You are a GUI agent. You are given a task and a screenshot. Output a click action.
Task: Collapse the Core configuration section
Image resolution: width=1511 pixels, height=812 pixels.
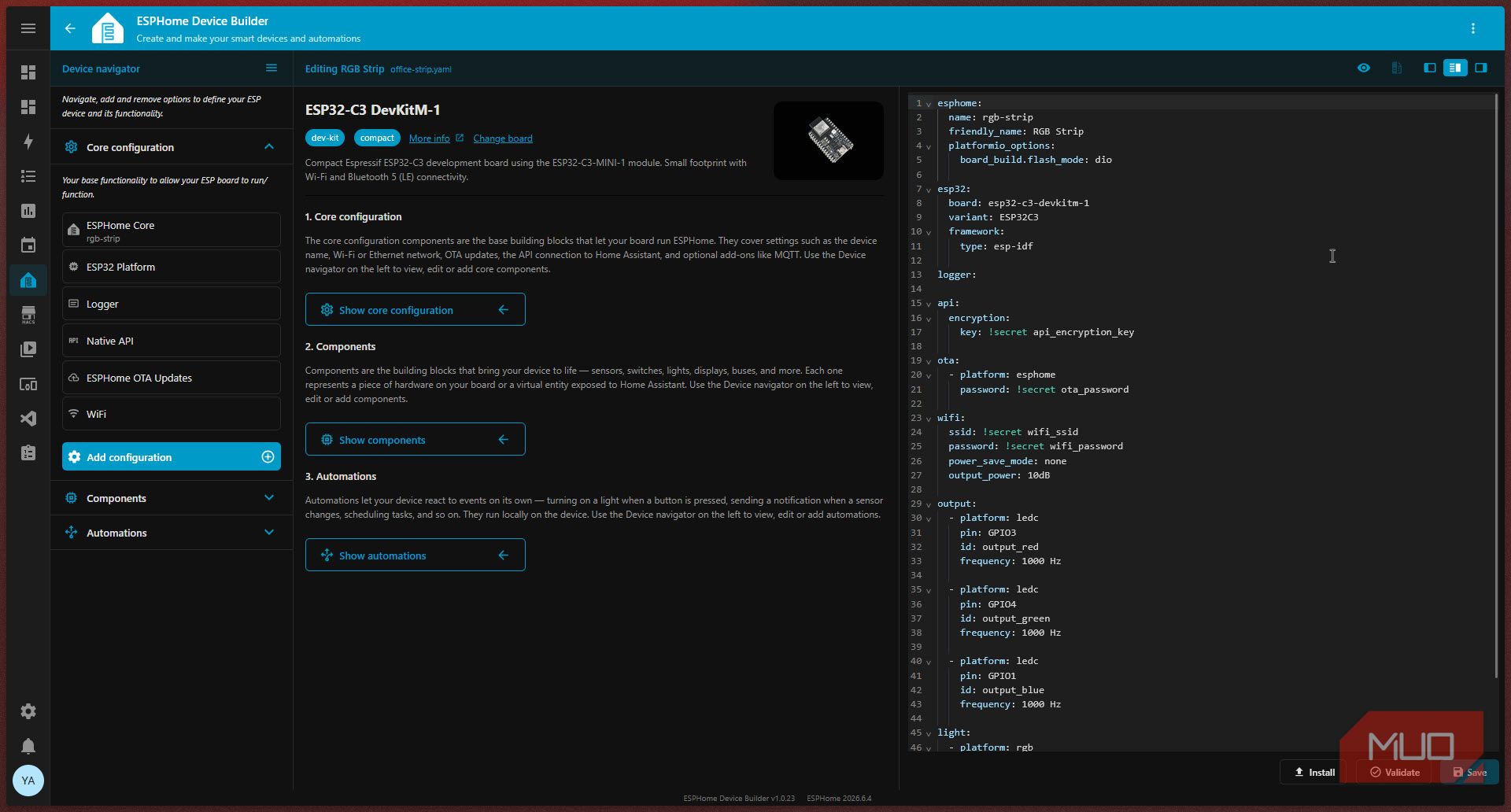click(269, 147)
